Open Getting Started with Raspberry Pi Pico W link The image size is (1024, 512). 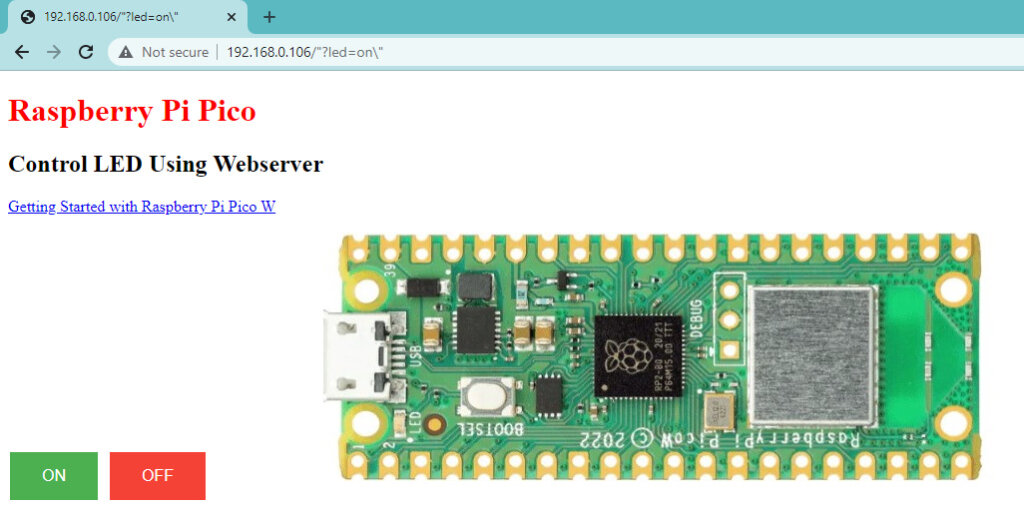coord(142,207)
